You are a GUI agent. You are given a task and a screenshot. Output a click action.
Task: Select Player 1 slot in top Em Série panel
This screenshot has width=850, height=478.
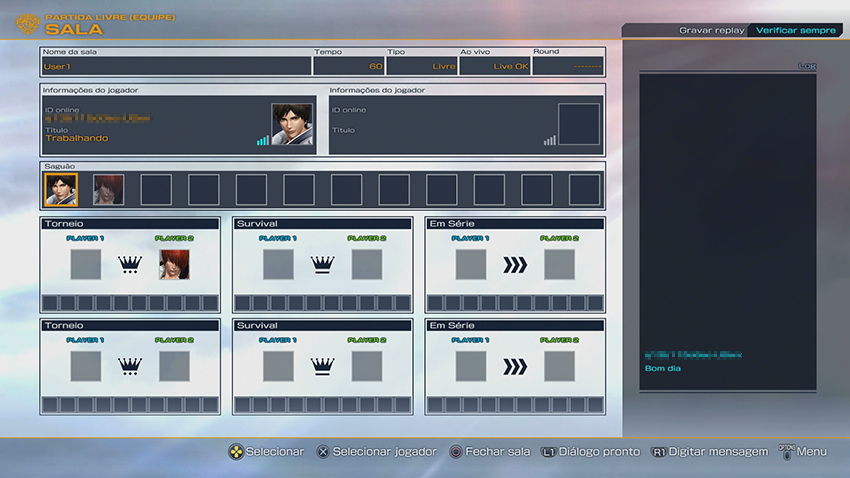click(x=471, y=264)
